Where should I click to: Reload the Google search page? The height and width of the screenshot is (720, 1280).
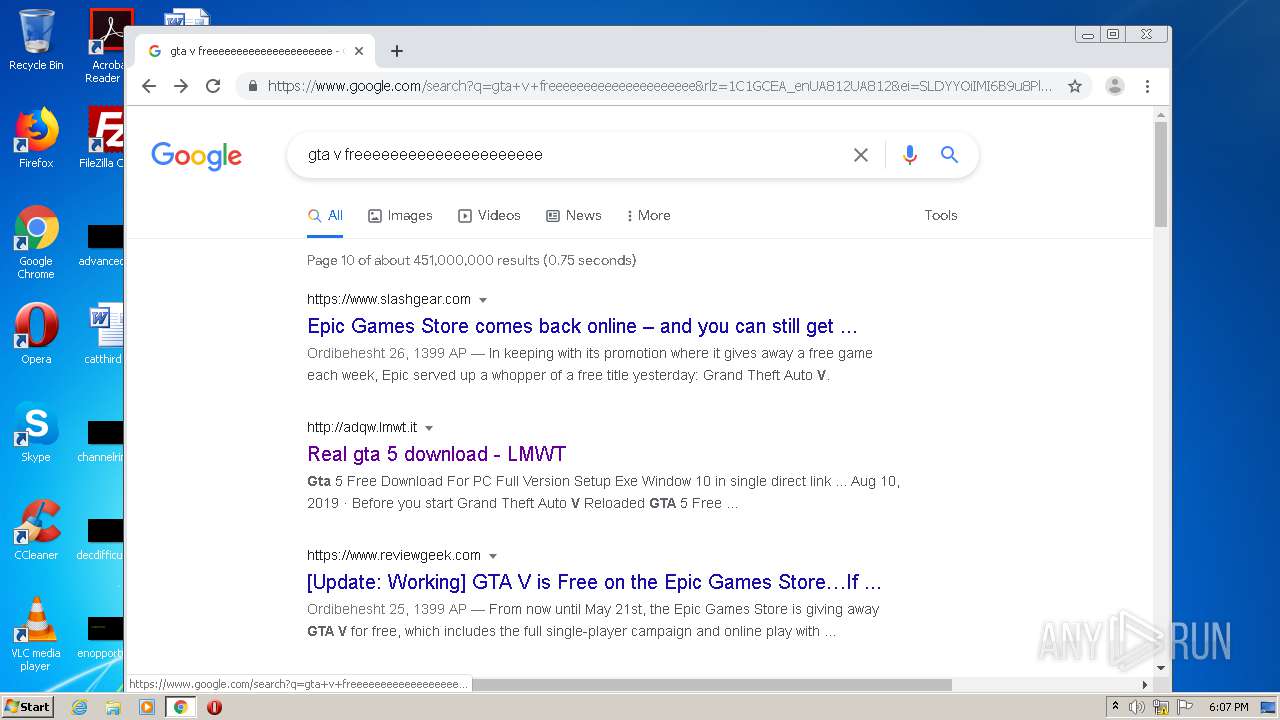(x=213, y=86)
